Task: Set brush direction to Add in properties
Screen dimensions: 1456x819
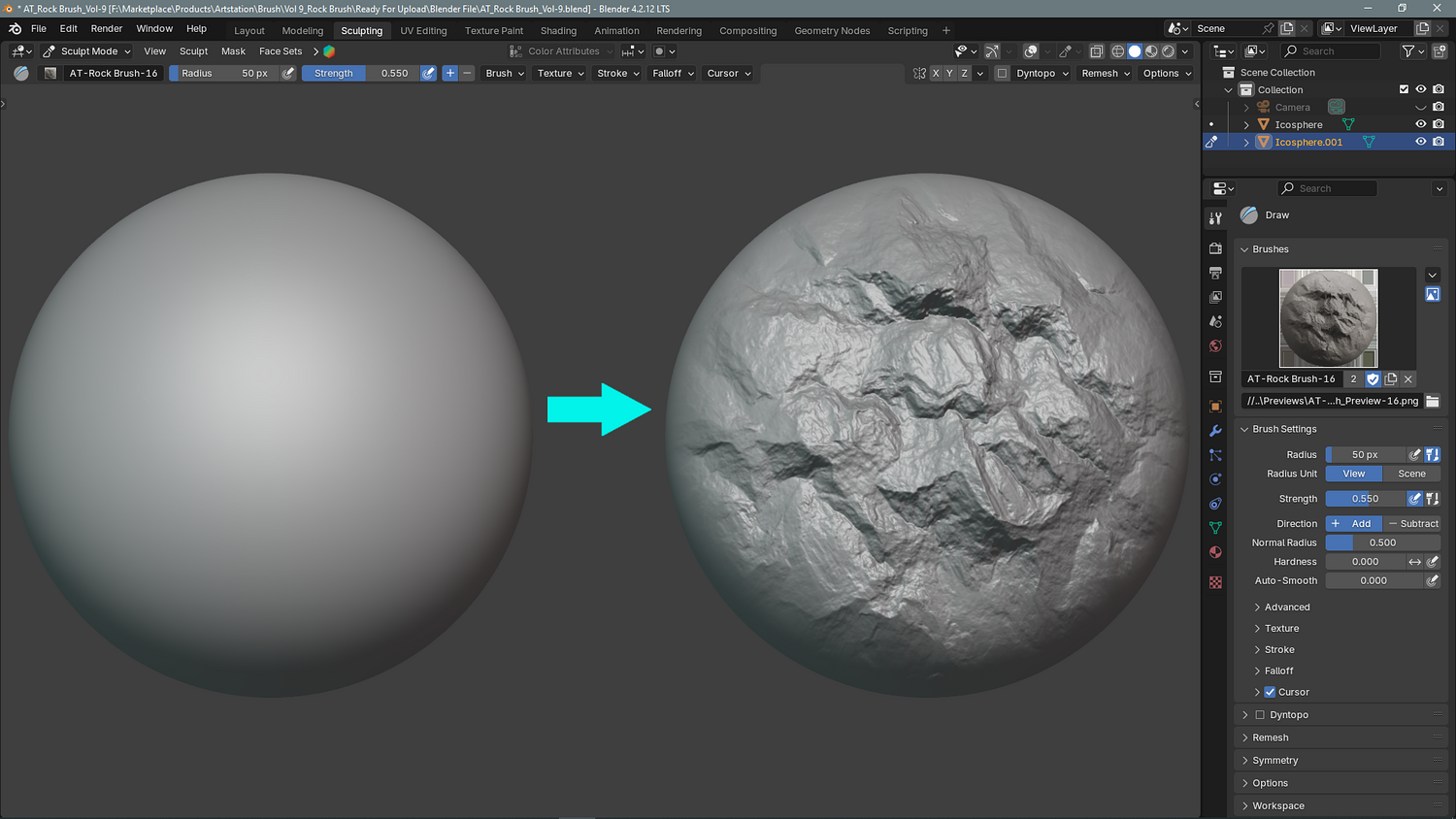Action: (x=1354, y=524)
